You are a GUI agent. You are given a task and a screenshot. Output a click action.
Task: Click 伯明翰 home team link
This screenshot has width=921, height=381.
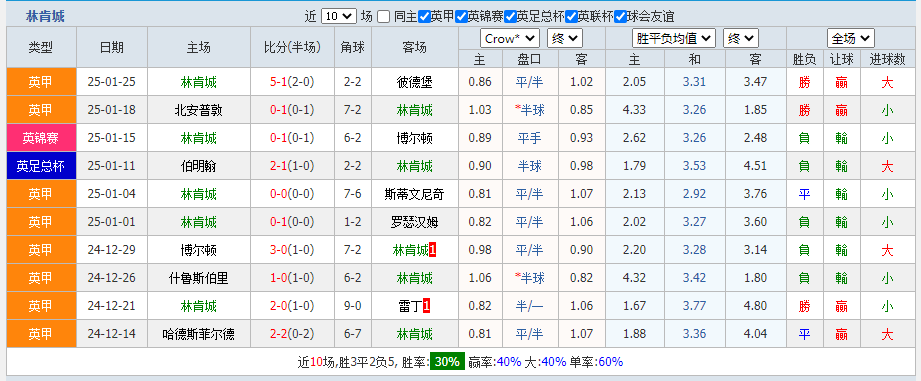199,167
